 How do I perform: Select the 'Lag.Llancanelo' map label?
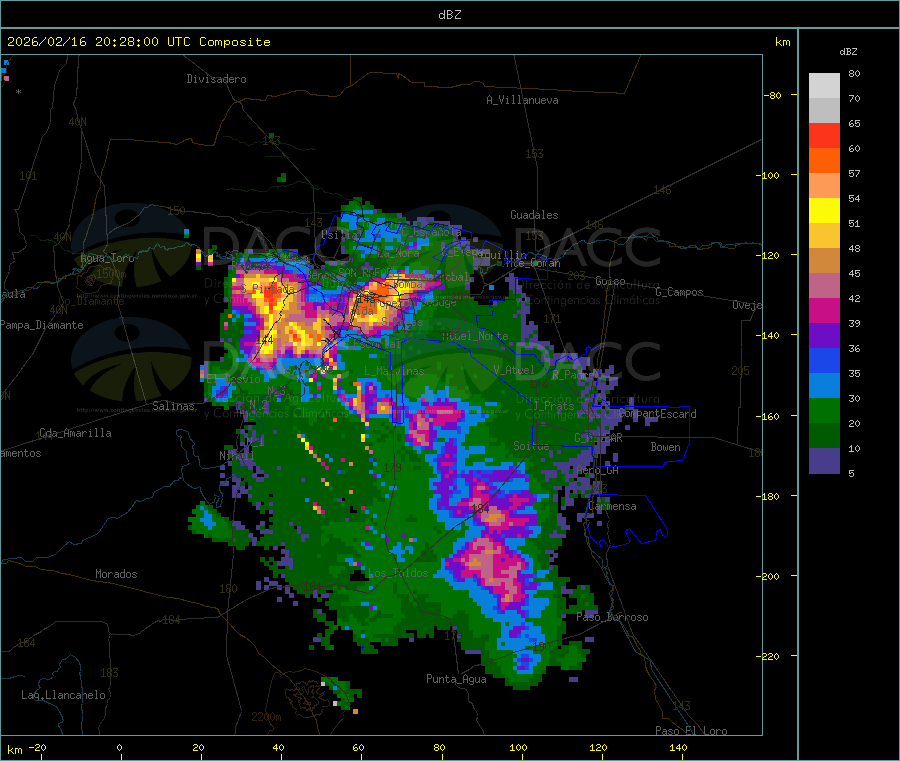tap(63, 695)
